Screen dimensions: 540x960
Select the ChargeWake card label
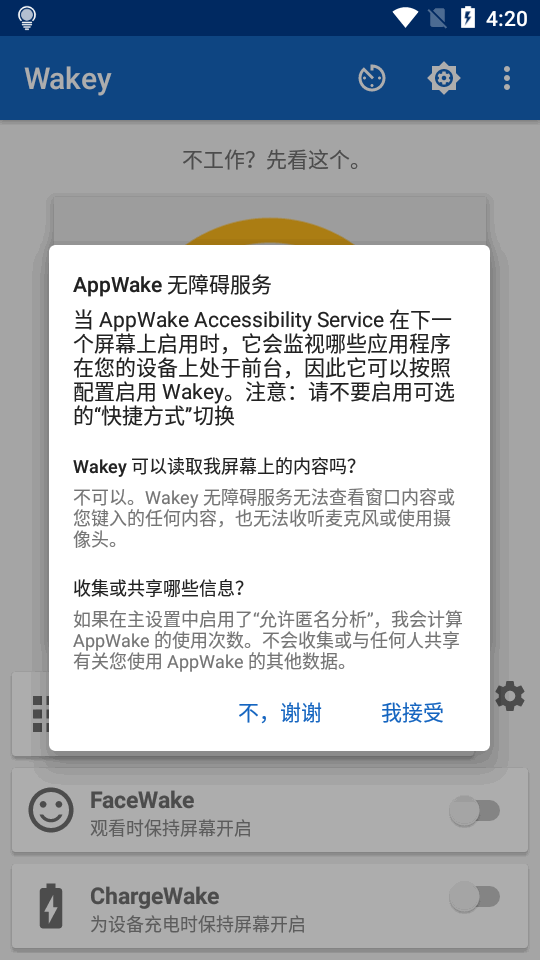[x=154, y=896]
